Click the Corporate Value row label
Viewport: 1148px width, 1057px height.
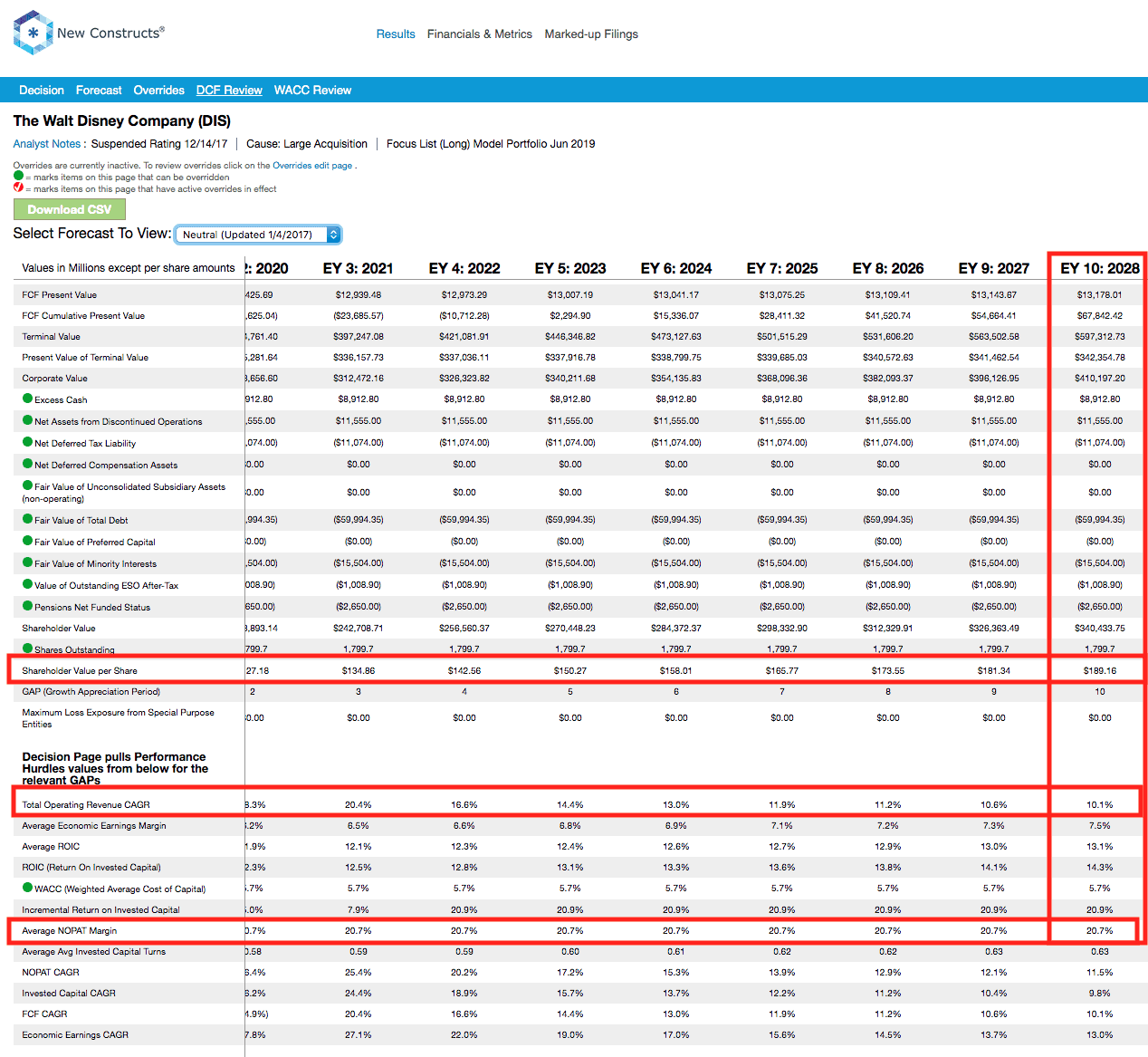tap(55, 379)
